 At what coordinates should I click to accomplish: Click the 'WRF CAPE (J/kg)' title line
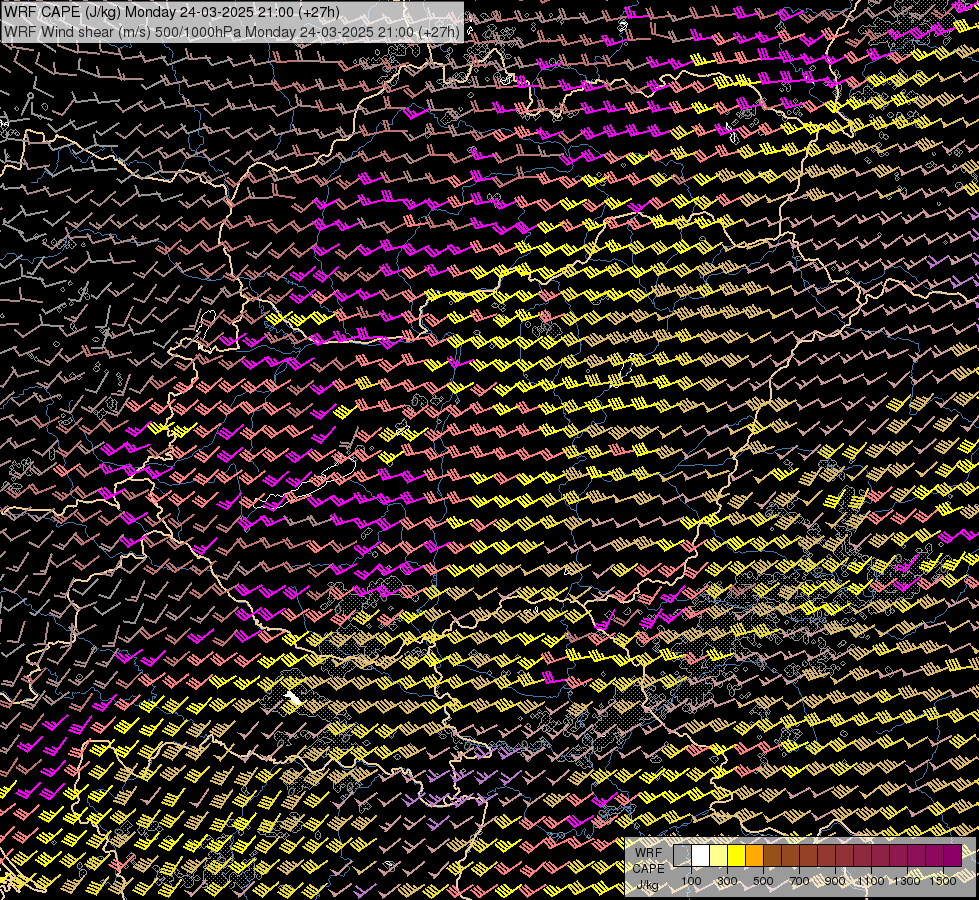[x=172, y=12]
